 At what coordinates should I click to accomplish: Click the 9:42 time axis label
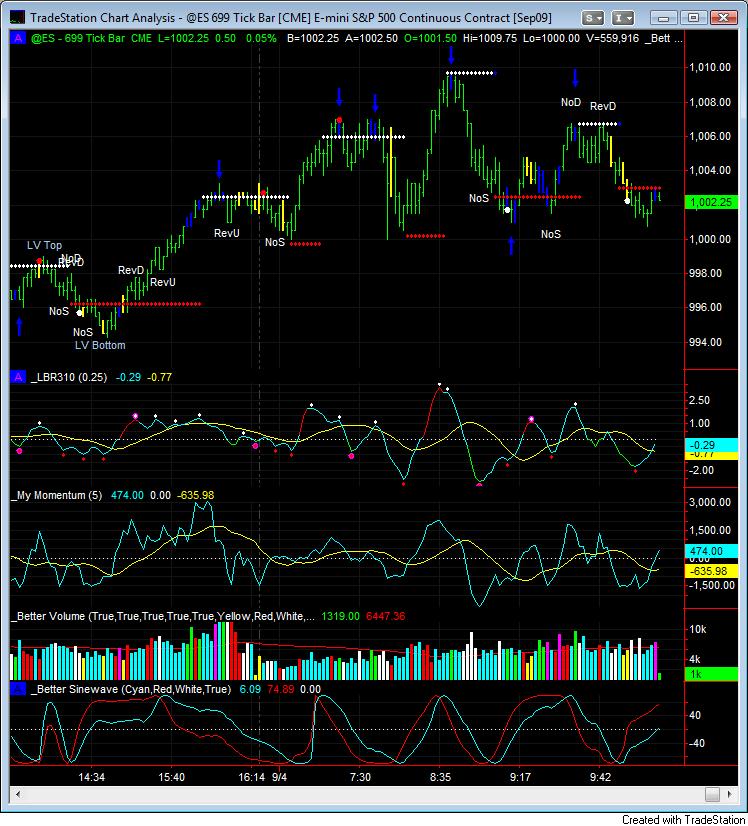click(601, 777)
